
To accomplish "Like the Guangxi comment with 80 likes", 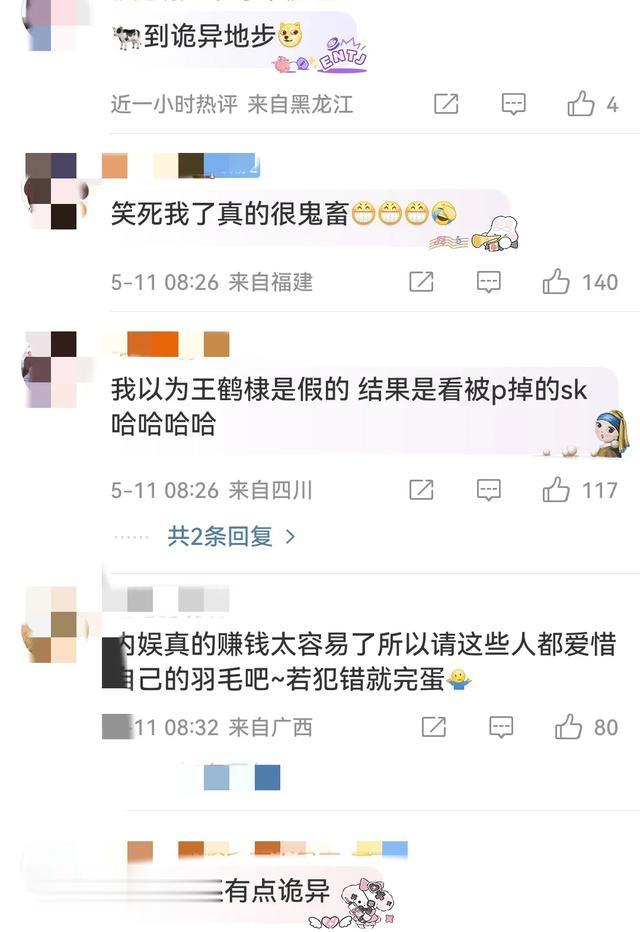I will 568,727.
